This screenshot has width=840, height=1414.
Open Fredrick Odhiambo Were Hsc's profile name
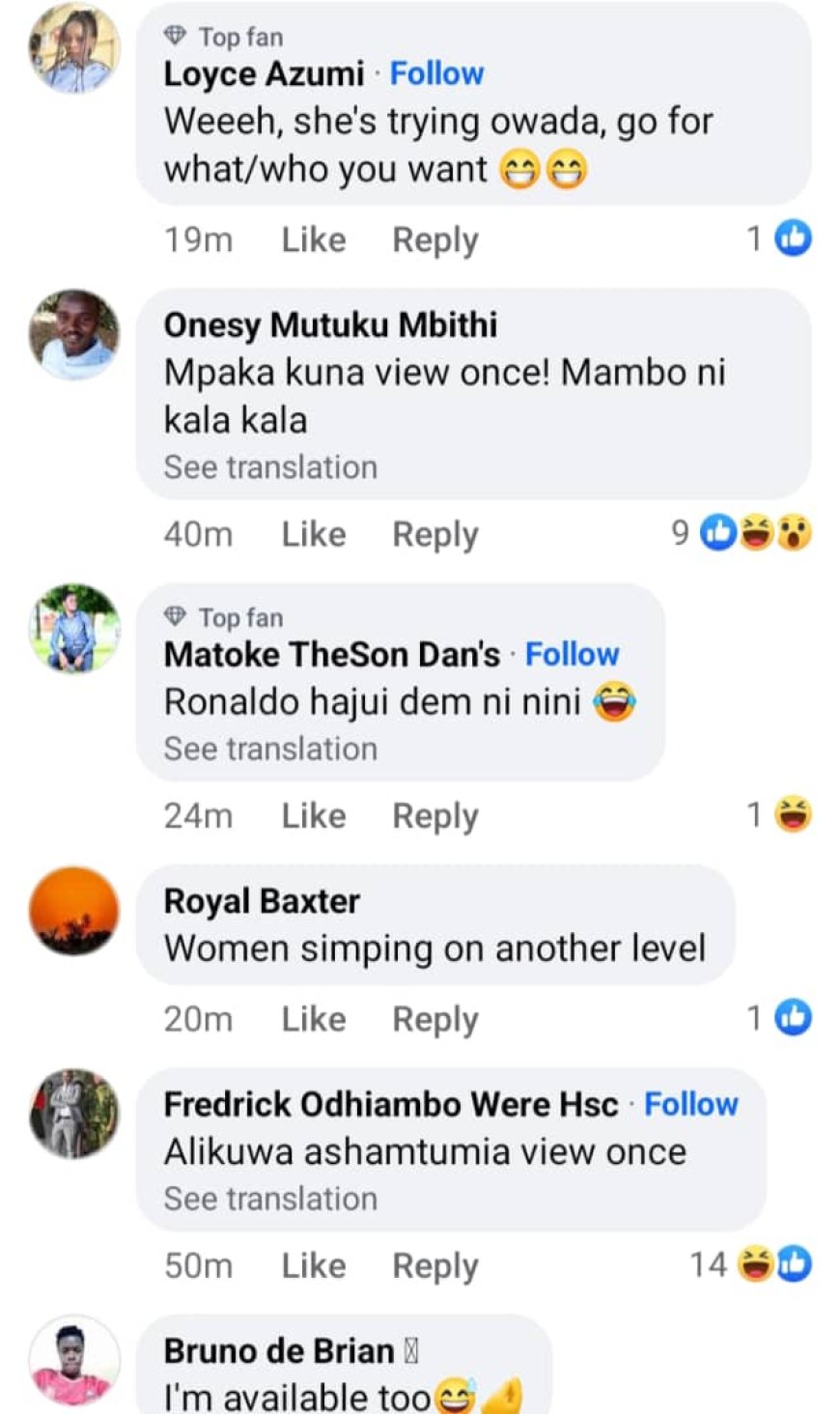[x=391, y=1104]
